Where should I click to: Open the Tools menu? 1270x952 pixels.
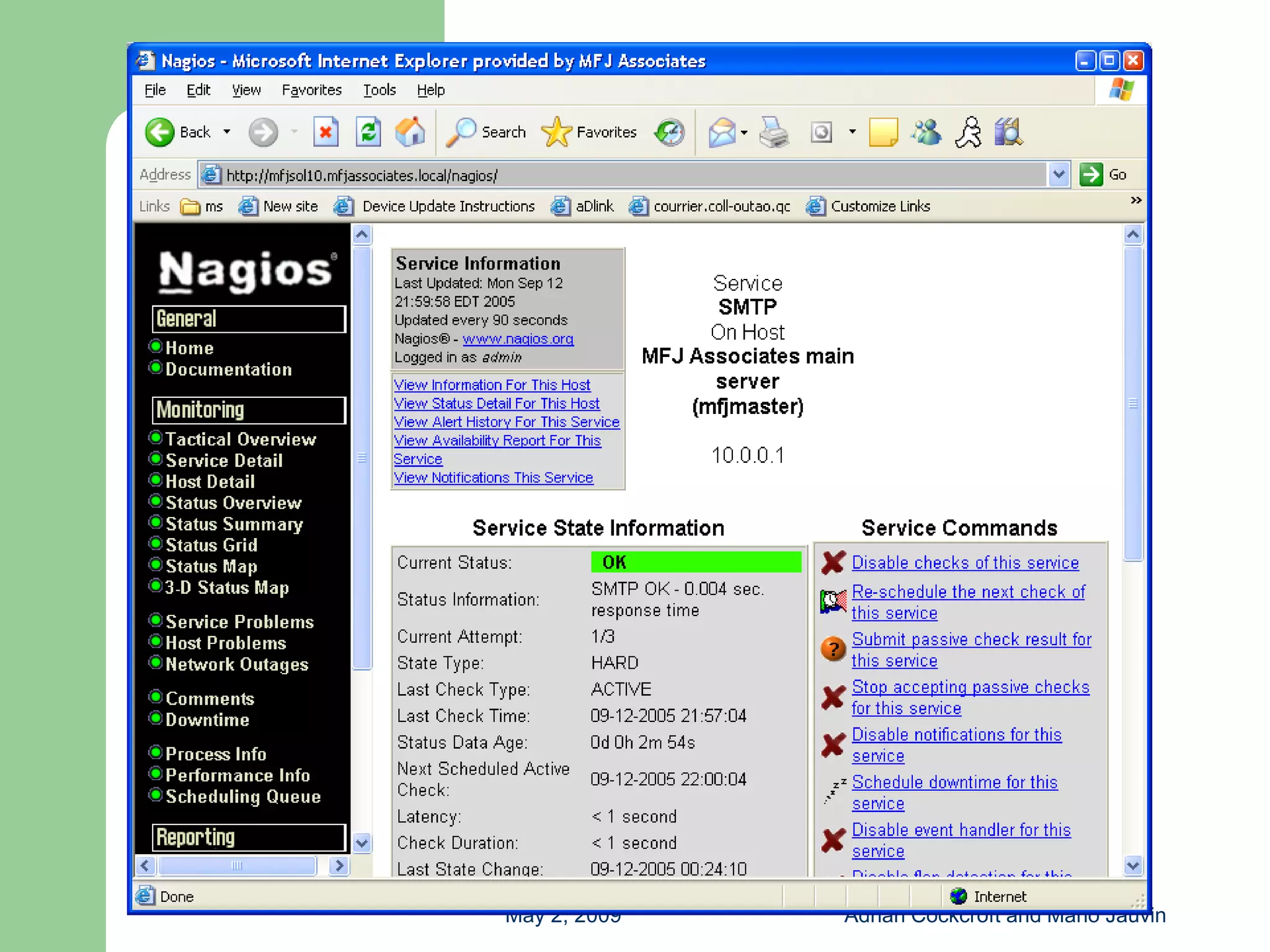[379, 90]
